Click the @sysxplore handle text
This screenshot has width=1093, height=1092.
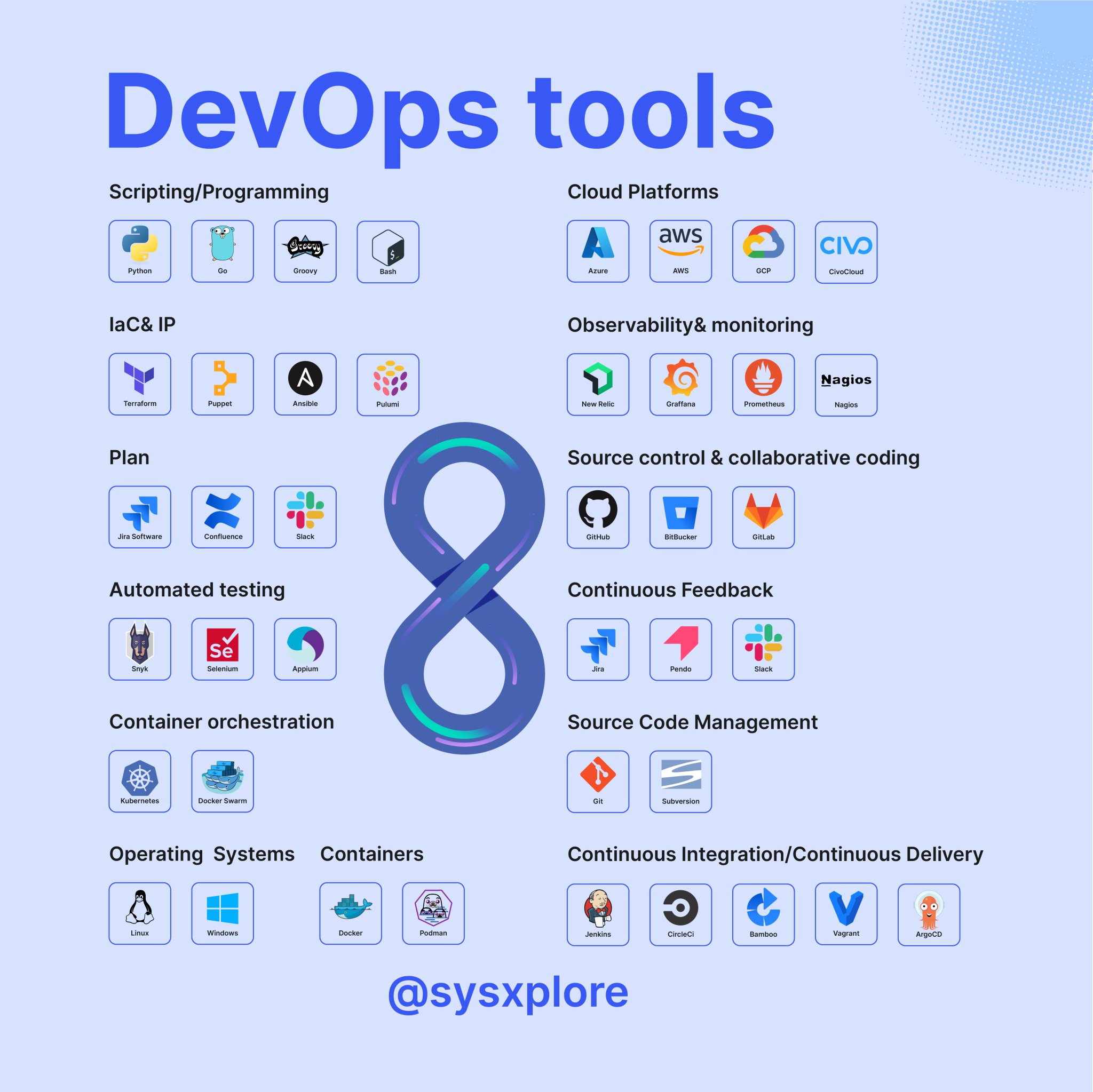508,993
